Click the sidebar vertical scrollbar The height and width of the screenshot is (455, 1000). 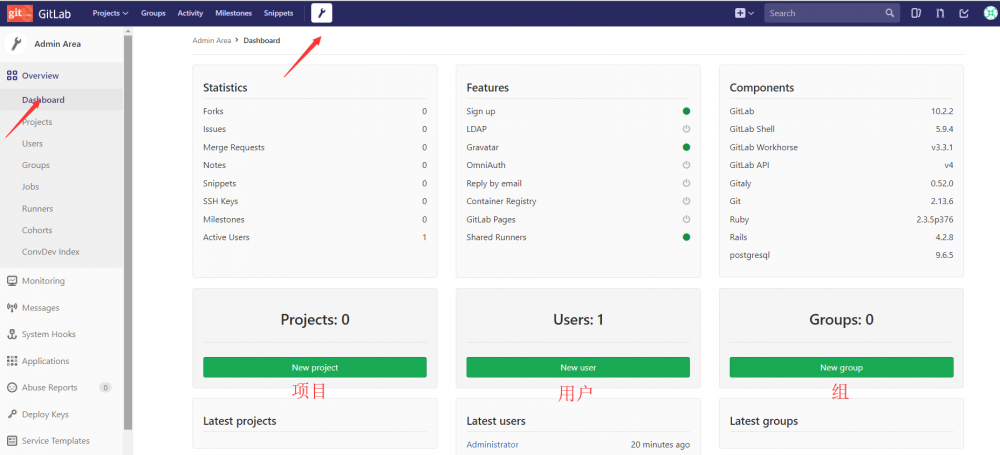coord(128,230)
